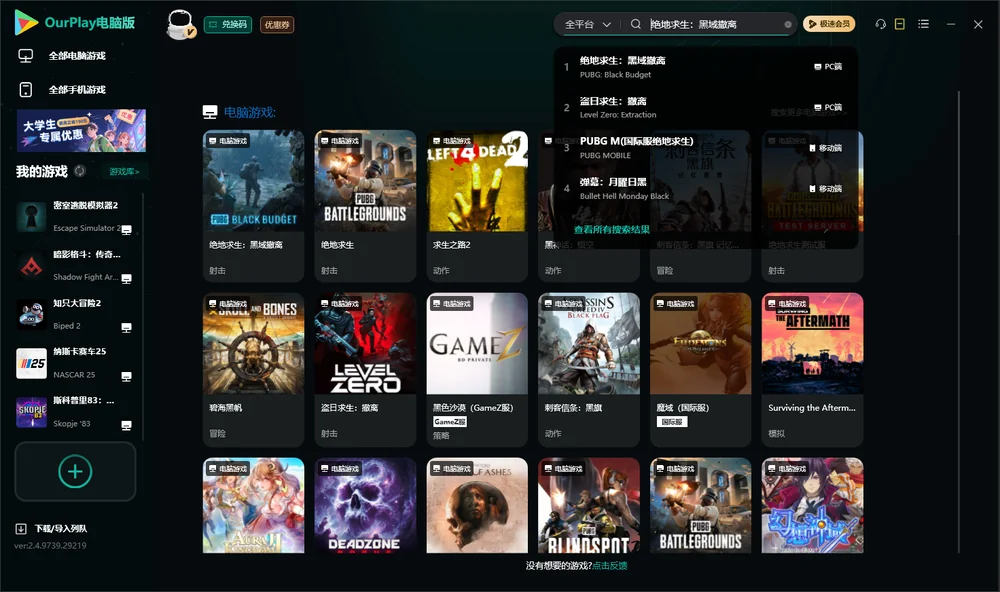
Task: Click the 电脑游戏 badge on Left 4 Dead 2
Action: (451, 140)
